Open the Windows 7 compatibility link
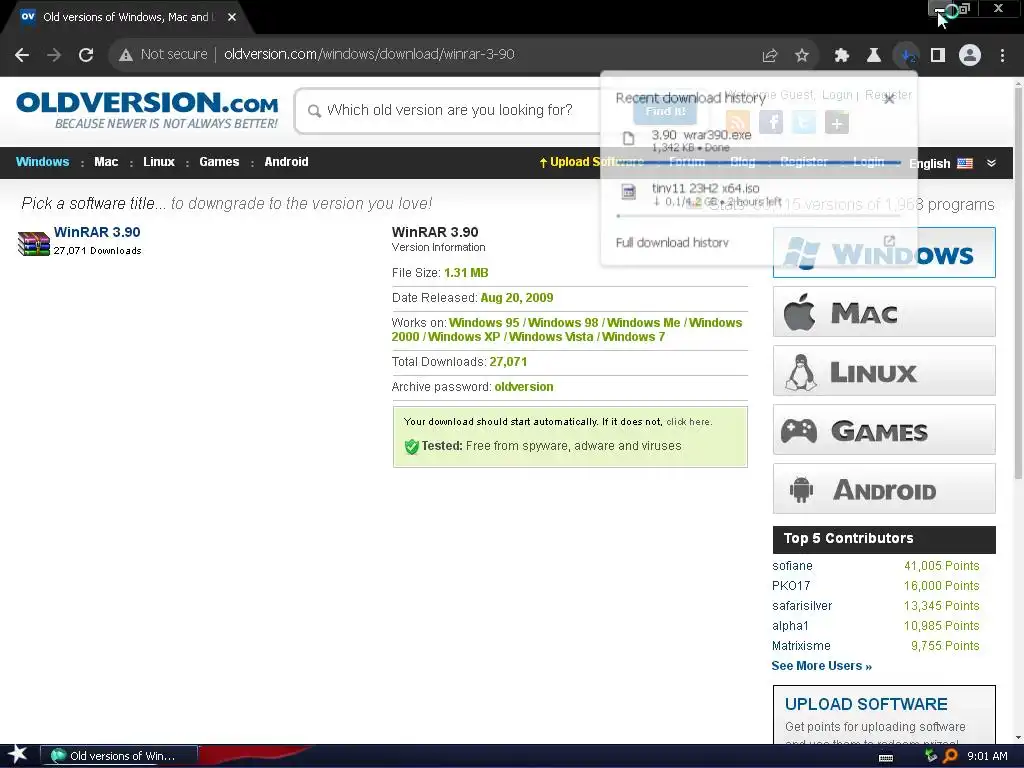1024x768 pixels. tap(633, 337)
